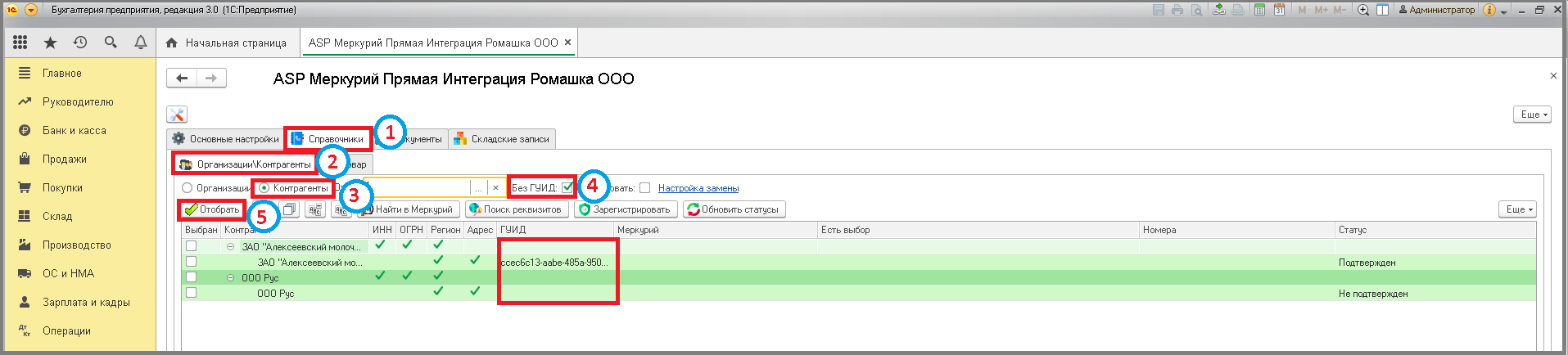Select the Контрагенты radio button
Screen dimensions: 1568x355
point(264,188)
